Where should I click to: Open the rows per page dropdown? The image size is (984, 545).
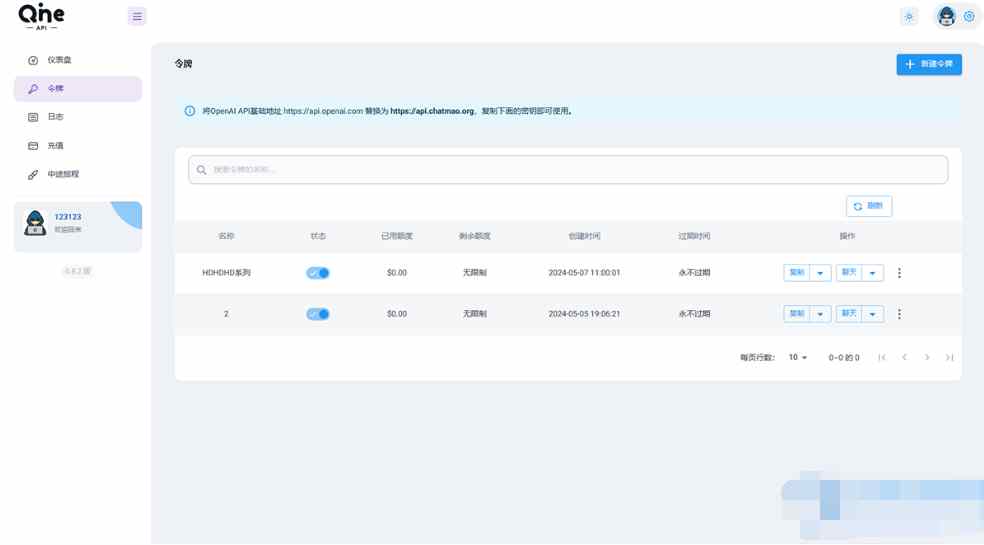coord(798,357)
